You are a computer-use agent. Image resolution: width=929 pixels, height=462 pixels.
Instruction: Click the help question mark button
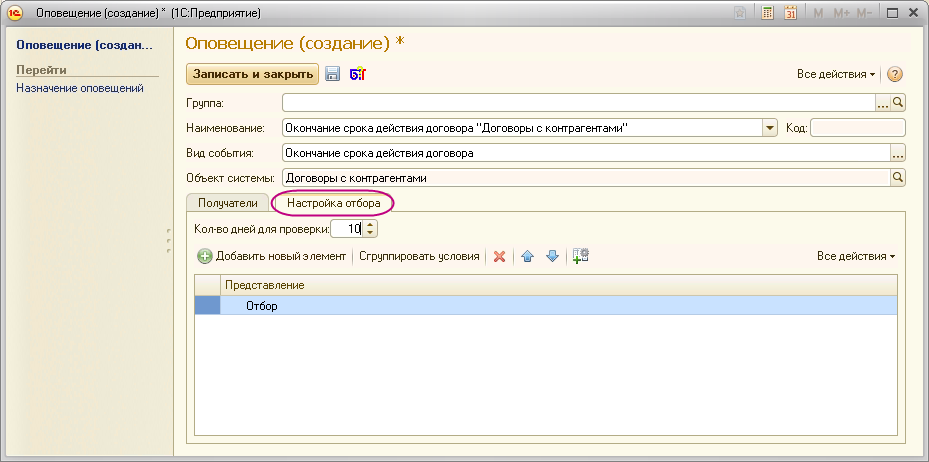pyautogui.click(x=895, y=75)
